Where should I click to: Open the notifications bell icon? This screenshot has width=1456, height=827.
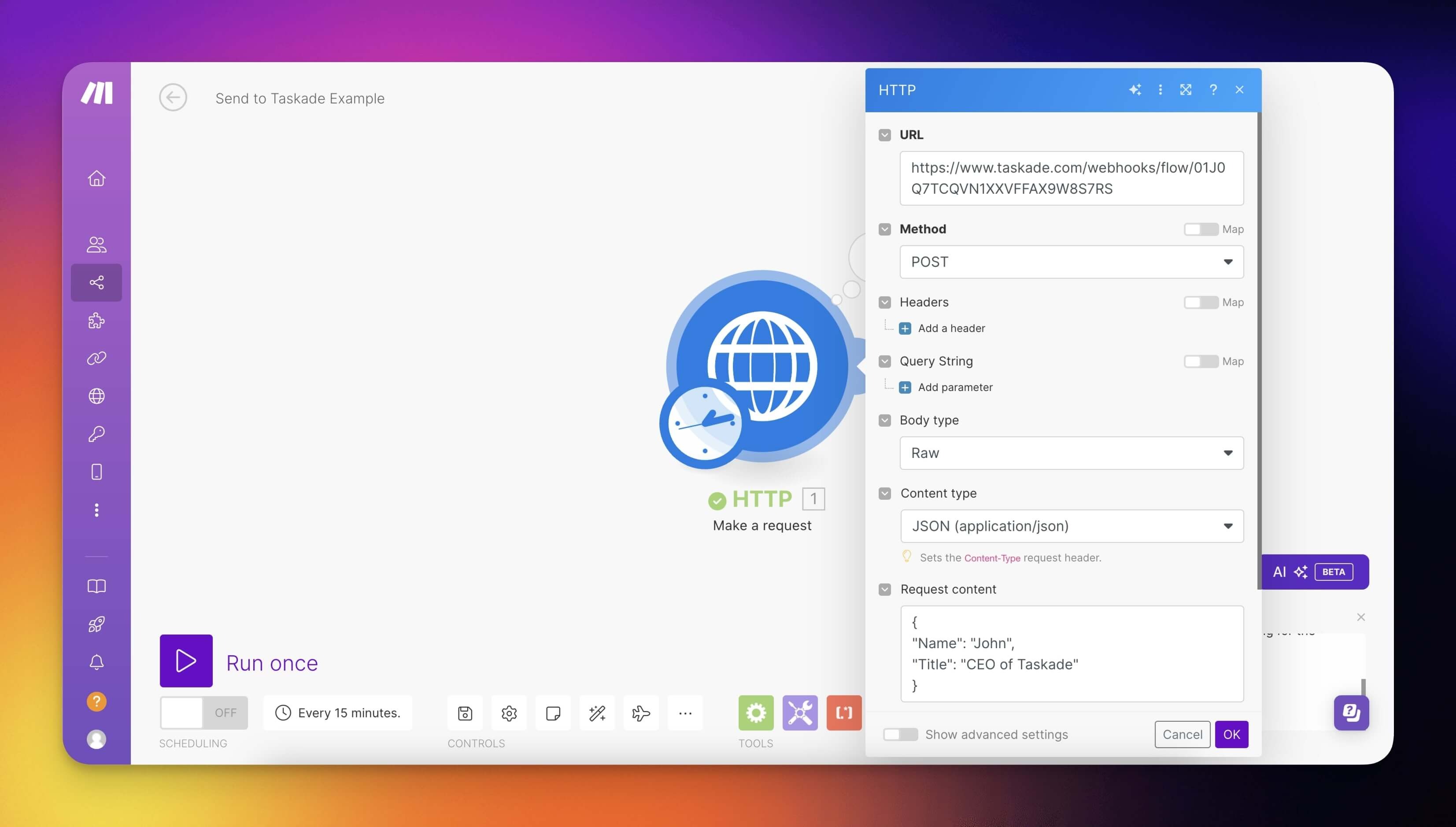[96, 662]
